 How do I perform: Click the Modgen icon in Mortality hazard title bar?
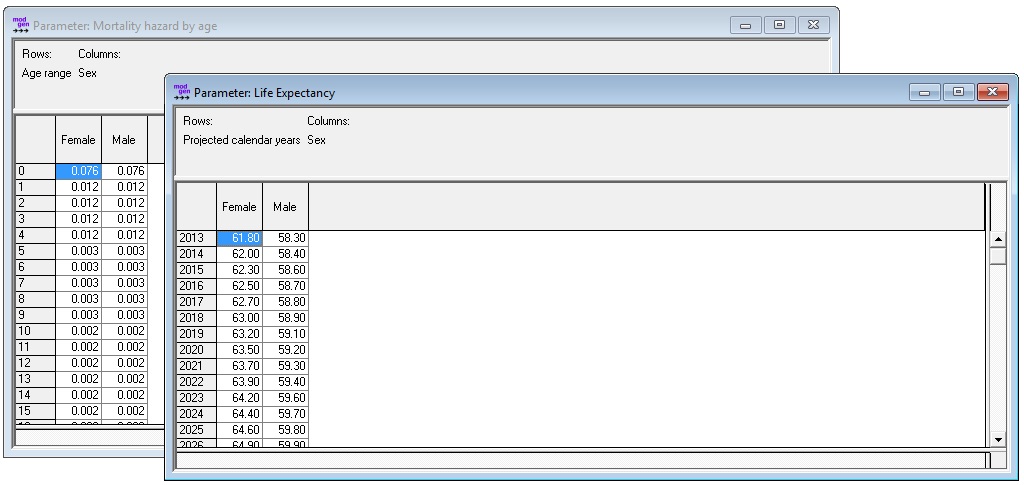pyautogui.click(x=20, y=25)
